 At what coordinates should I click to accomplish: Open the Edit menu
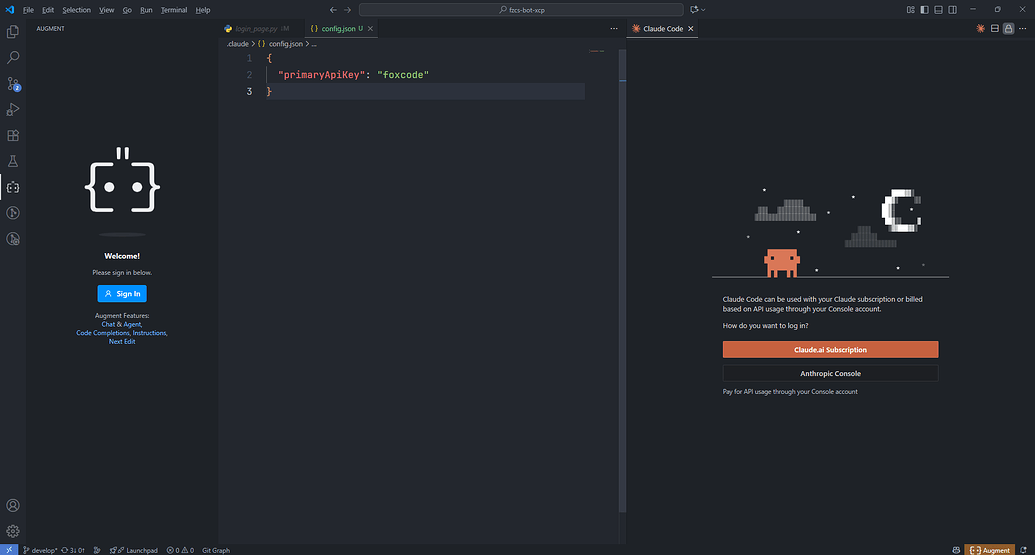48,10
